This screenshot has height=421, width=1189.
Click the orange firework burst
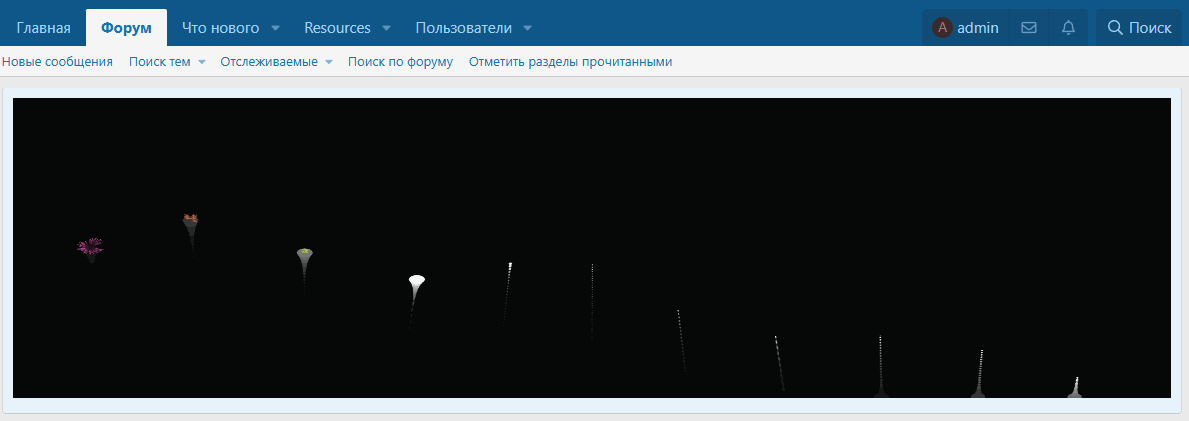coord(190,218)
